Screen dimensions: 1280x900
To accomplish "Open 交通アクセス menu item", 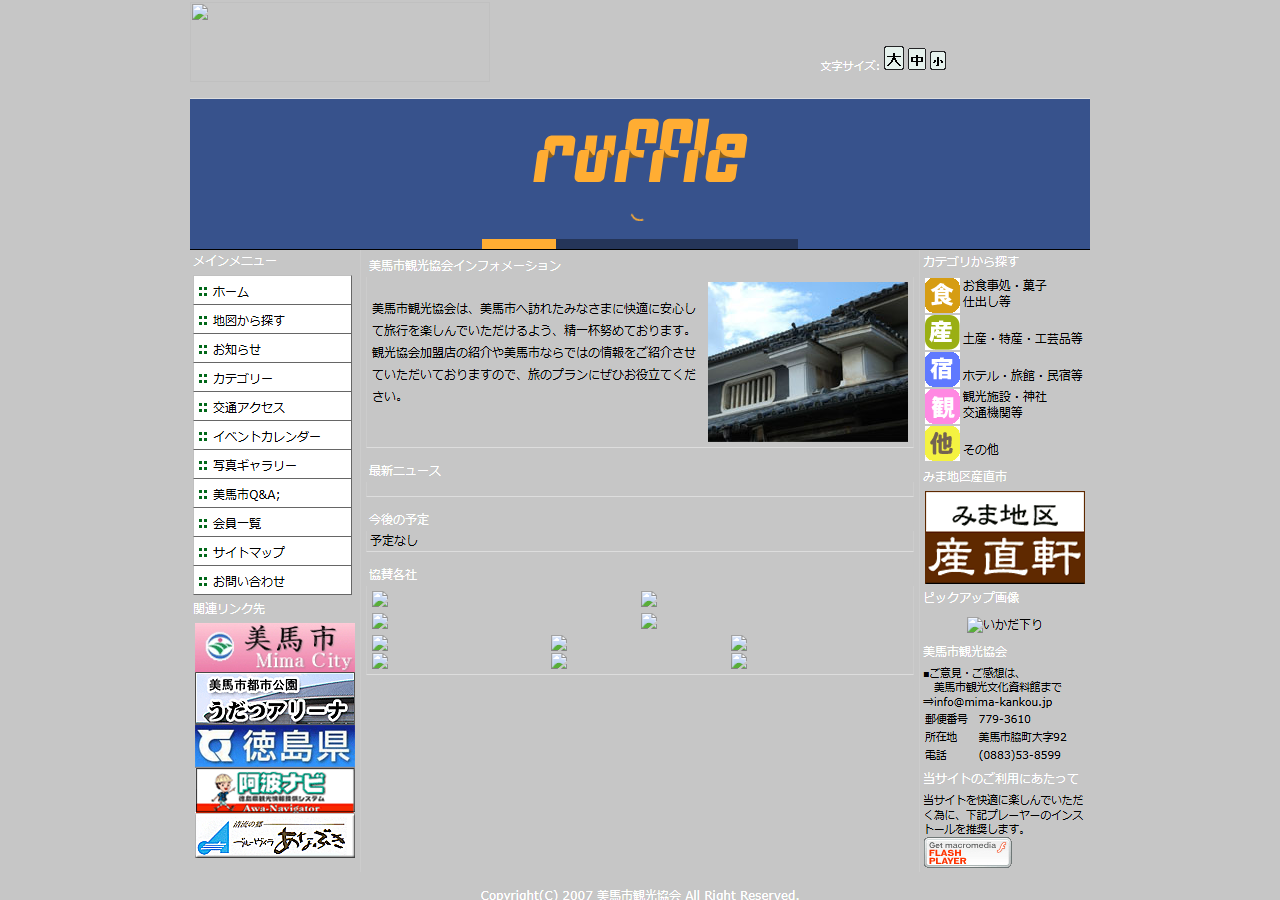I will pos(272,407).
